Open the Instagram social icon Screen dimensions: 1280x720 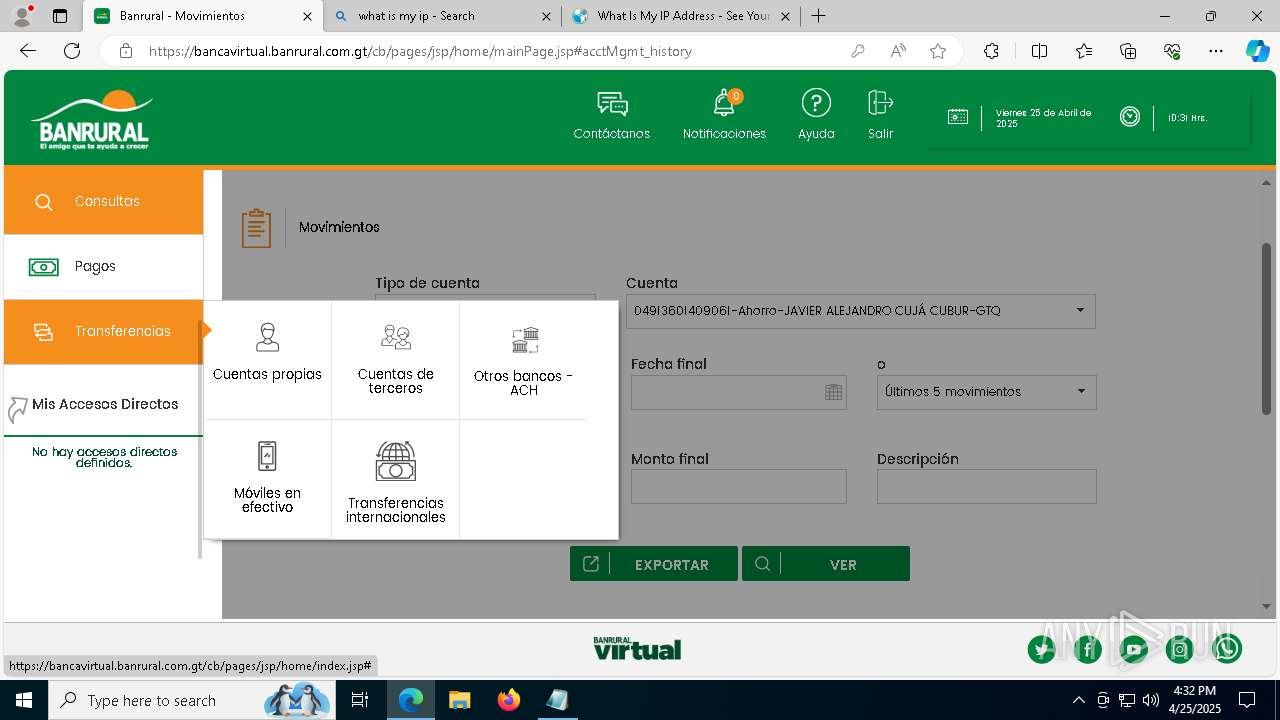1180,649
